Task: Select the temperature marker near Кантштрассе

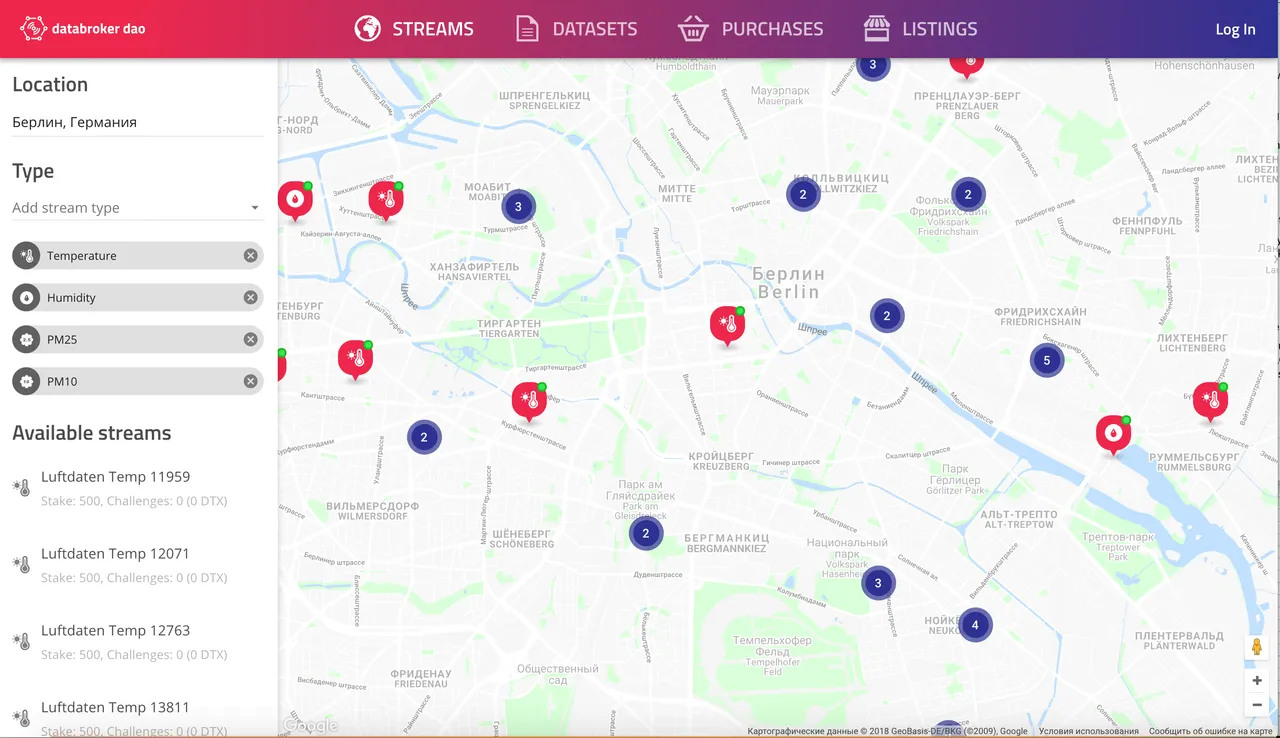Action: point(355,360)
